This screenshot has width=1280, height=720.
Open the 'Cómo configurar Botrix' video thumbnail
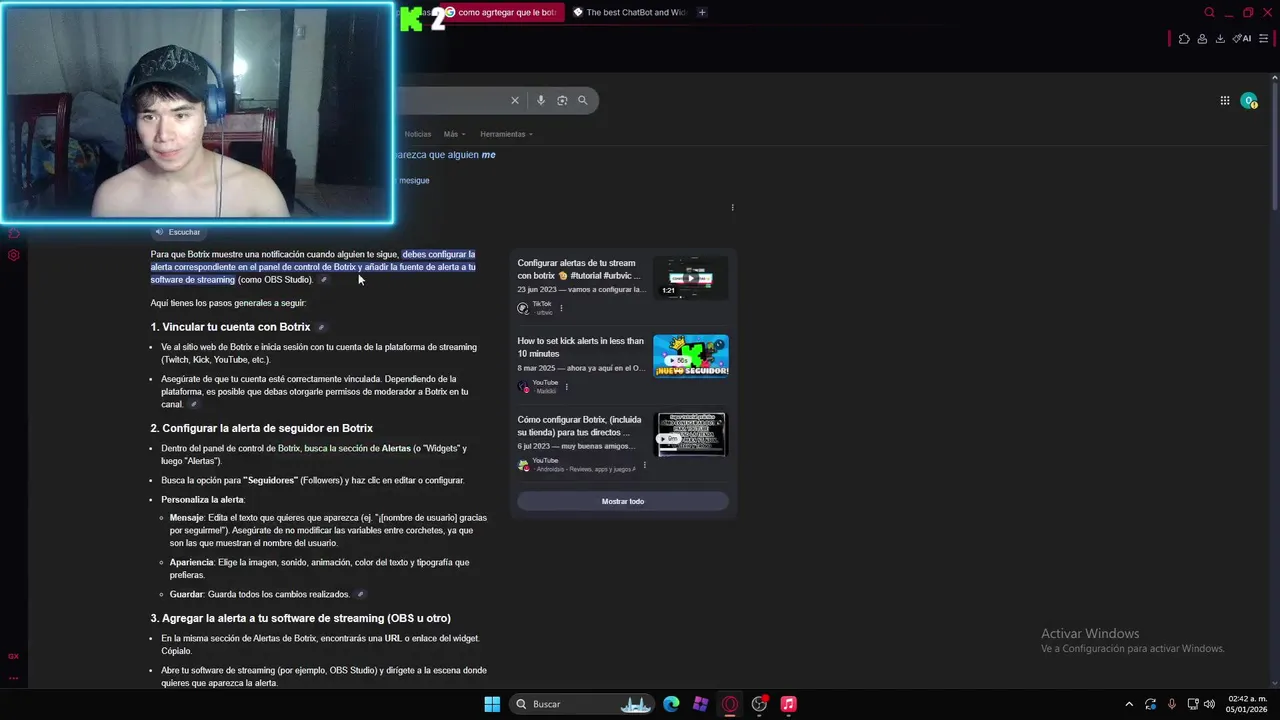click(690, 434)
